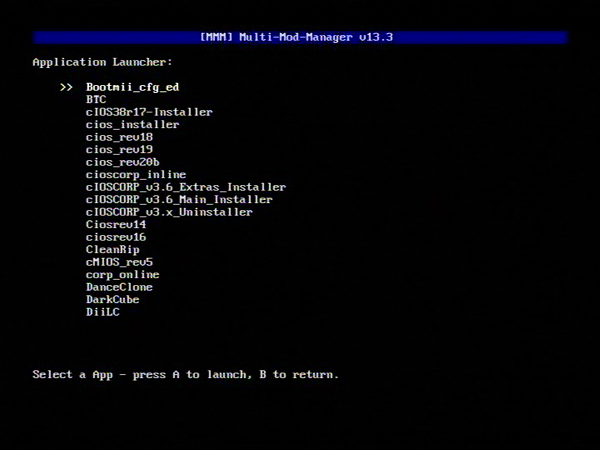
Task: Pick Ciosrev14 from the list
Action: point(116,225)
